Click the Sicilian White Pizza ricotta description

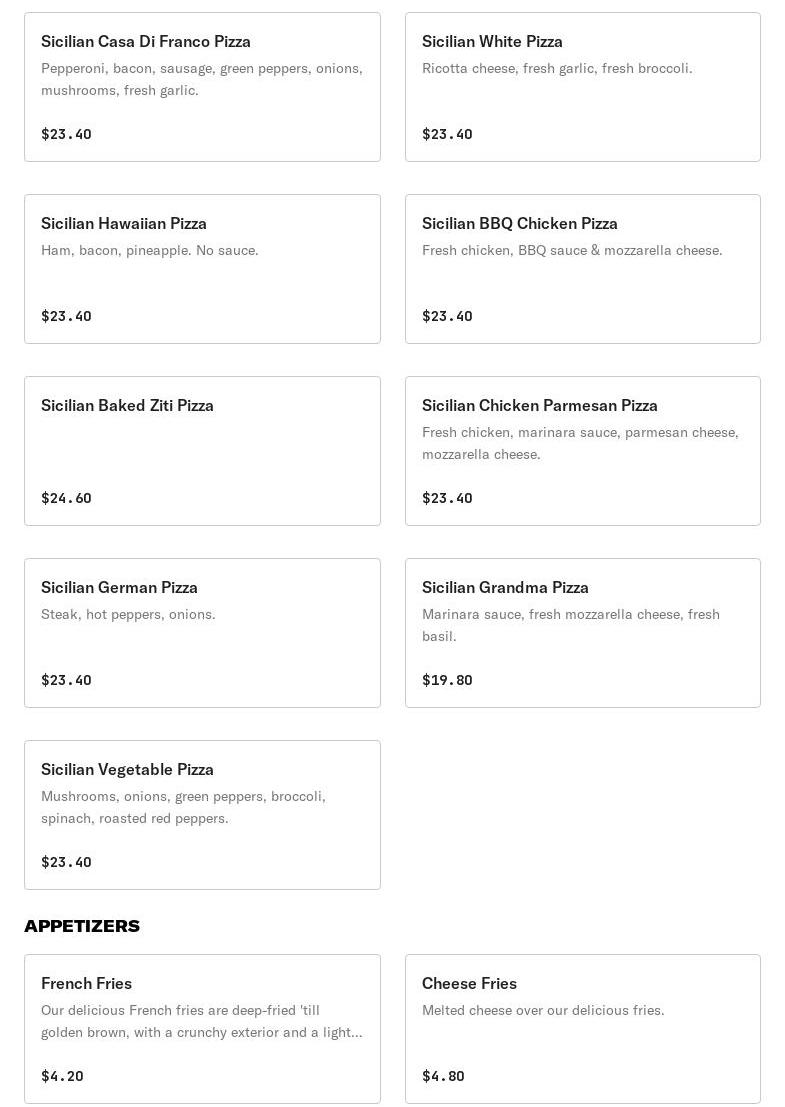point(557,68)
